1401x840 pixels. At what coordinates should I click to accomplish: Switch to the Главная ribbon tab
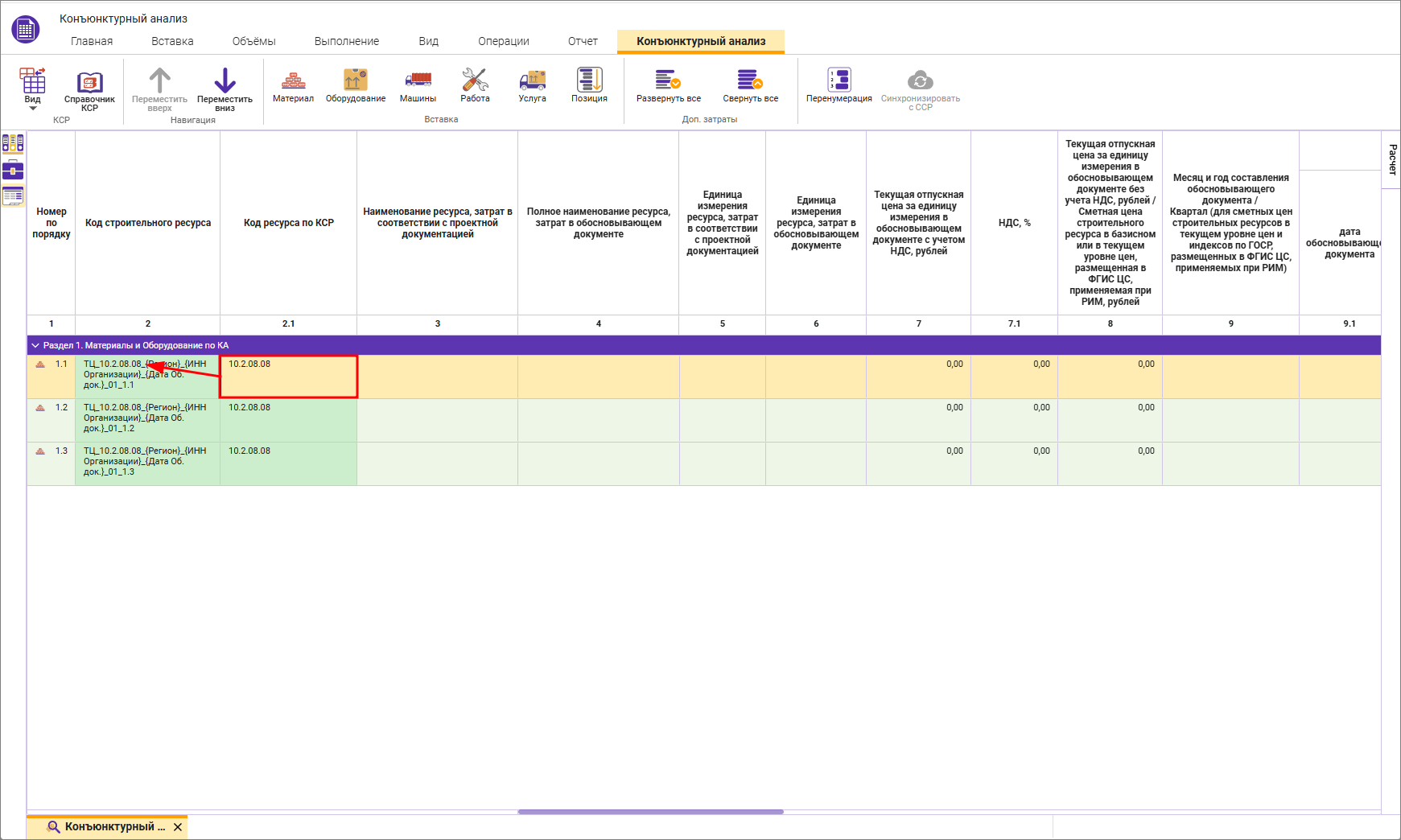92,41
